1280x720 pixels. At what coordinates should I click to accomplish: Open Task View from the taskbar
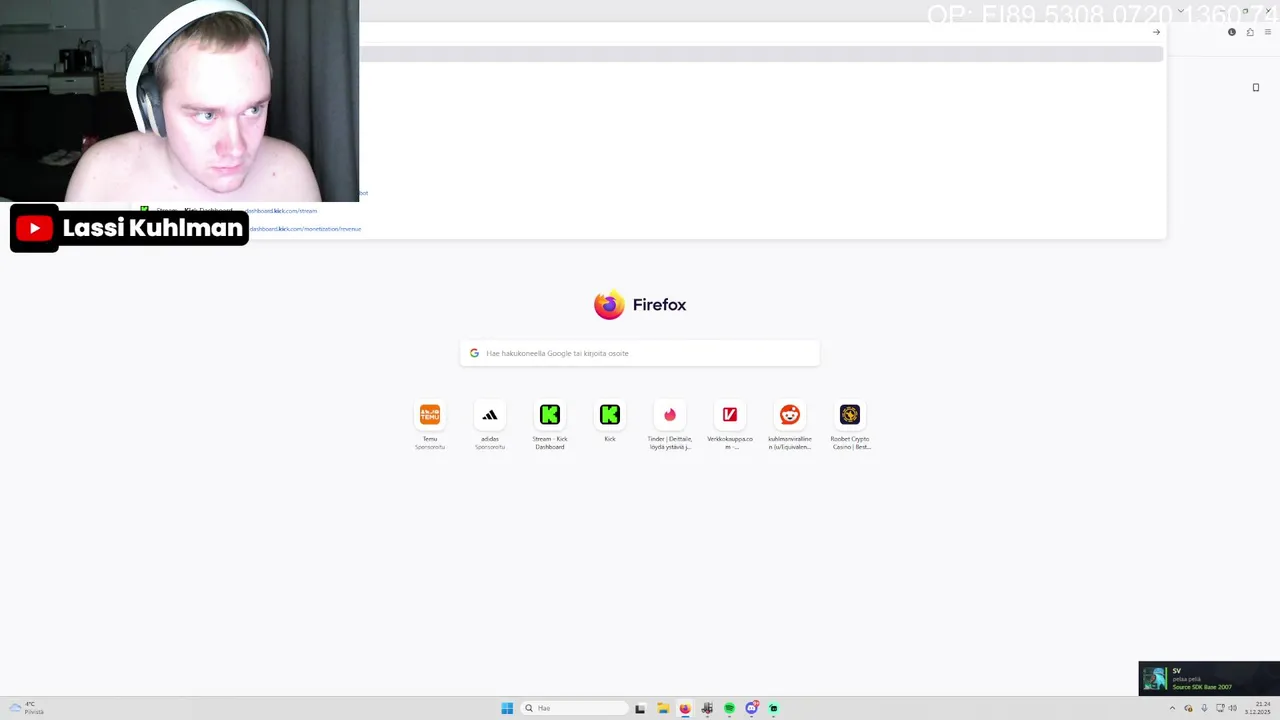640,708
